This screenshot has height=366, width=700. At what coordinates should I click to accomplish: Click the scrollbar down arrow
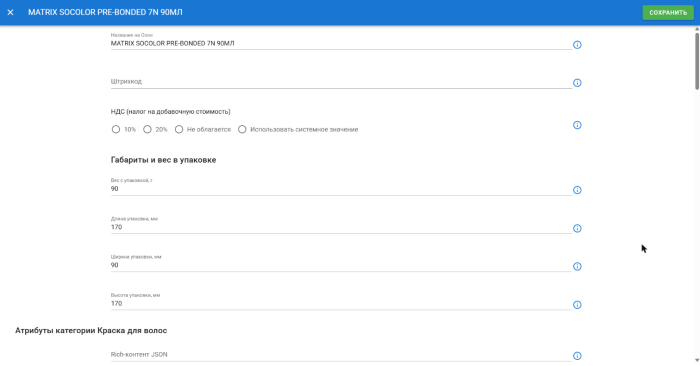(697, 361)
